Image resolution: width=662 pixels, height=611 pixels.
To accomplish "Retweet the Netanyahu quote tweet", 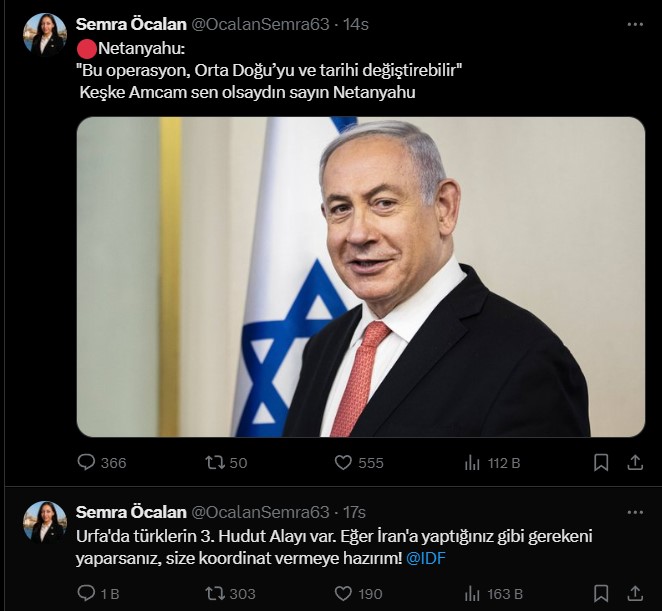I will pyautogui.click(x=226, y=462).
